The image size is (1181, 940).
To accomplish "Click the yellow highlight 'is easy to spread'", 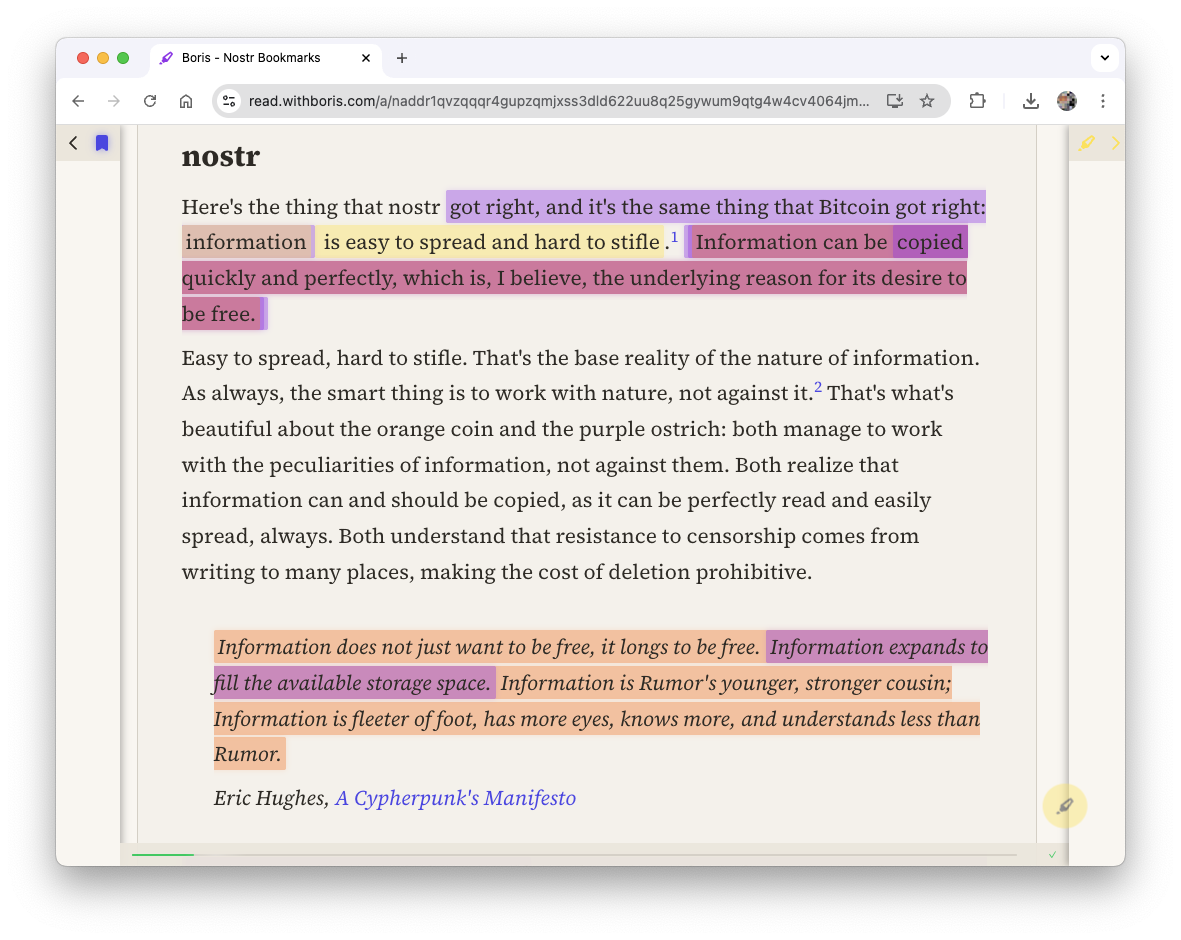I will point(491,242).
